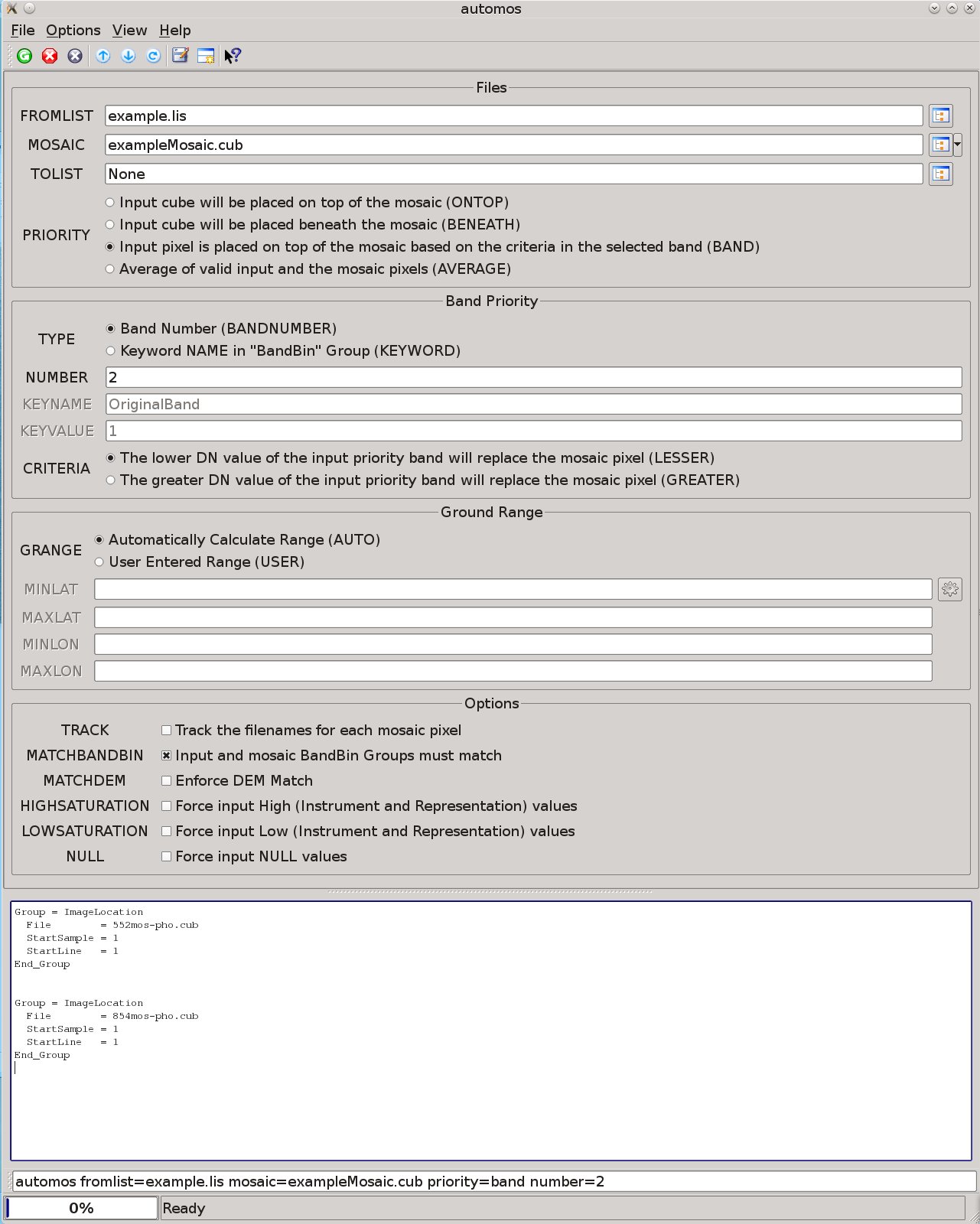The width and height of the screenshot is (980, 1224).
Task: Click the gray Exit icon in toolbar
Action: (x=75, y=56)
